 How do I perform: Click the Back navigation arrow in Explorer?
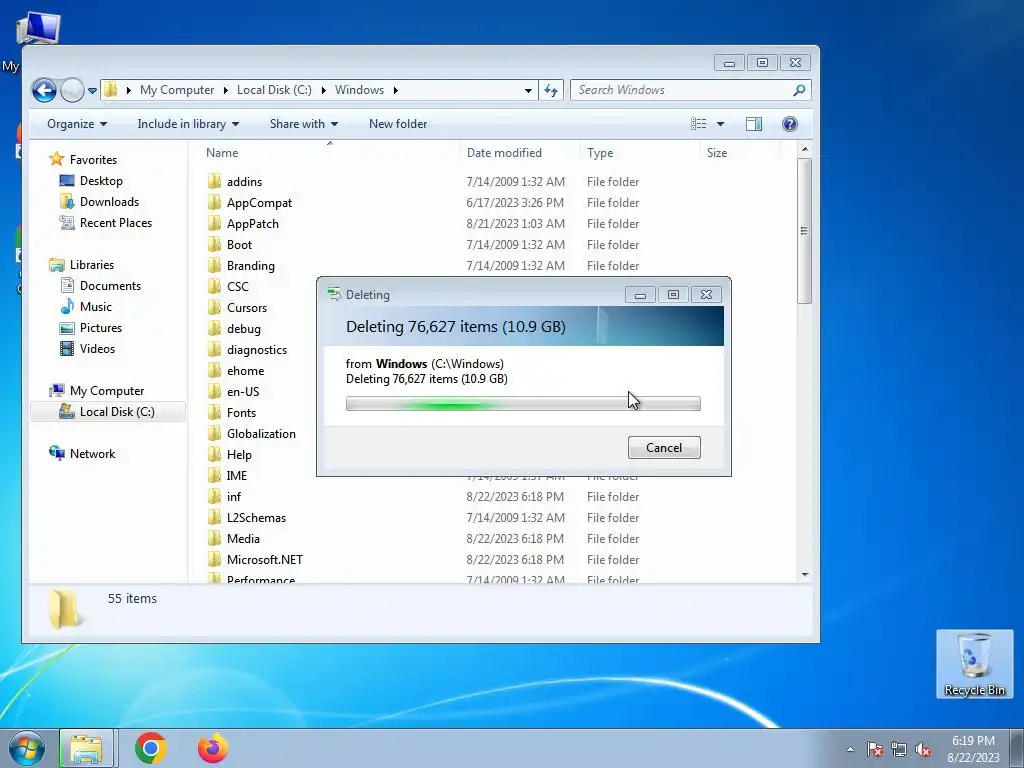pos(44,90)
